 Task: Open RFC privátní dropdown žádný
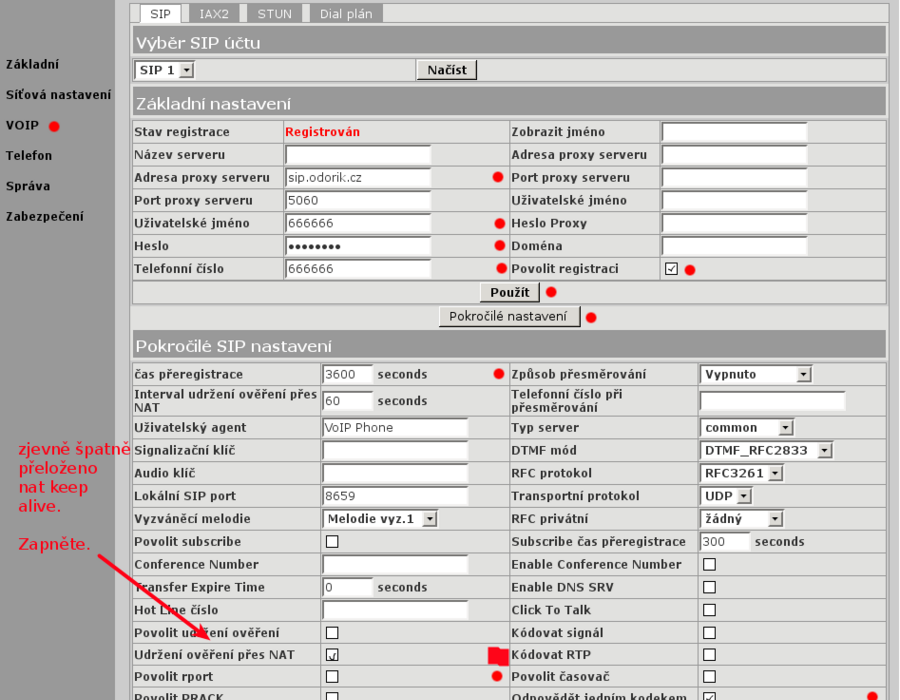point(742,519)
